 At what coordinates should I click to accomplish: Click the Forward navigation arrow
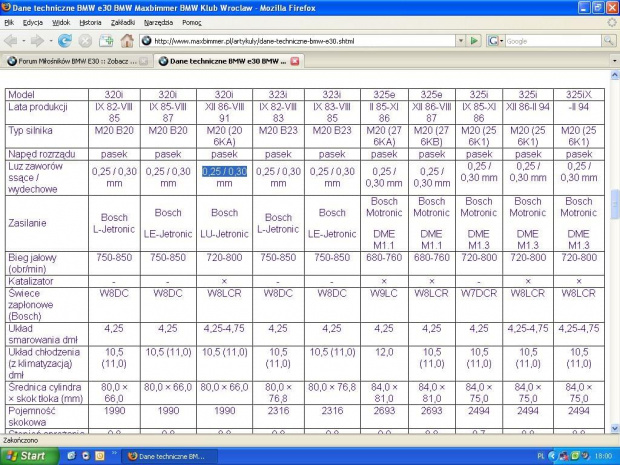coord(37,41)
